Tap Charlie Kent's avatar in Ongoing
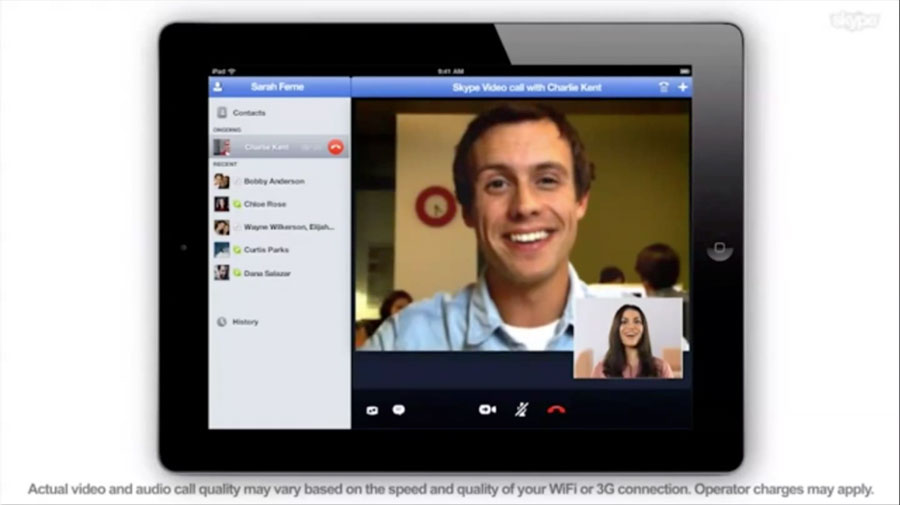This screenshot has height=505, width=900. (222, 147)
